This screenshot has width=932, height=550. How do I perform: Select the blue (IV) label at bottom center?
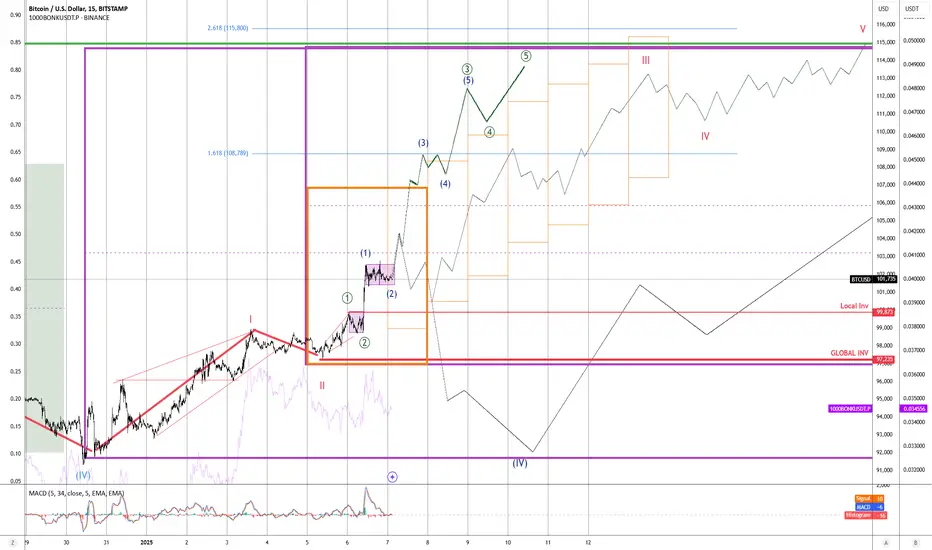[x=520, y=463]
